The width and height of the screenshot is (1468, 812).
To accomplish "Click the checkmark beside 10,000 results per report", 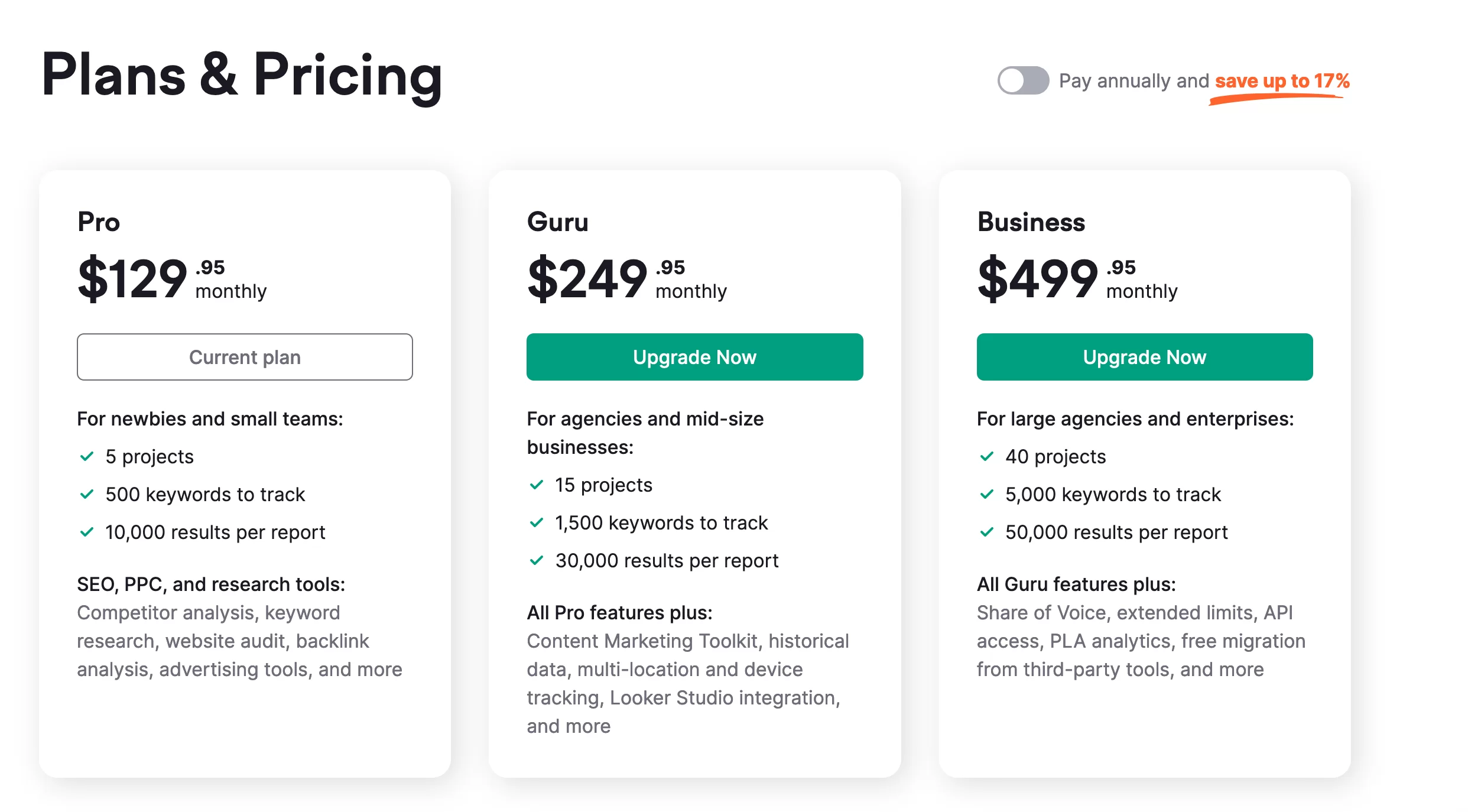I will 87,532.
